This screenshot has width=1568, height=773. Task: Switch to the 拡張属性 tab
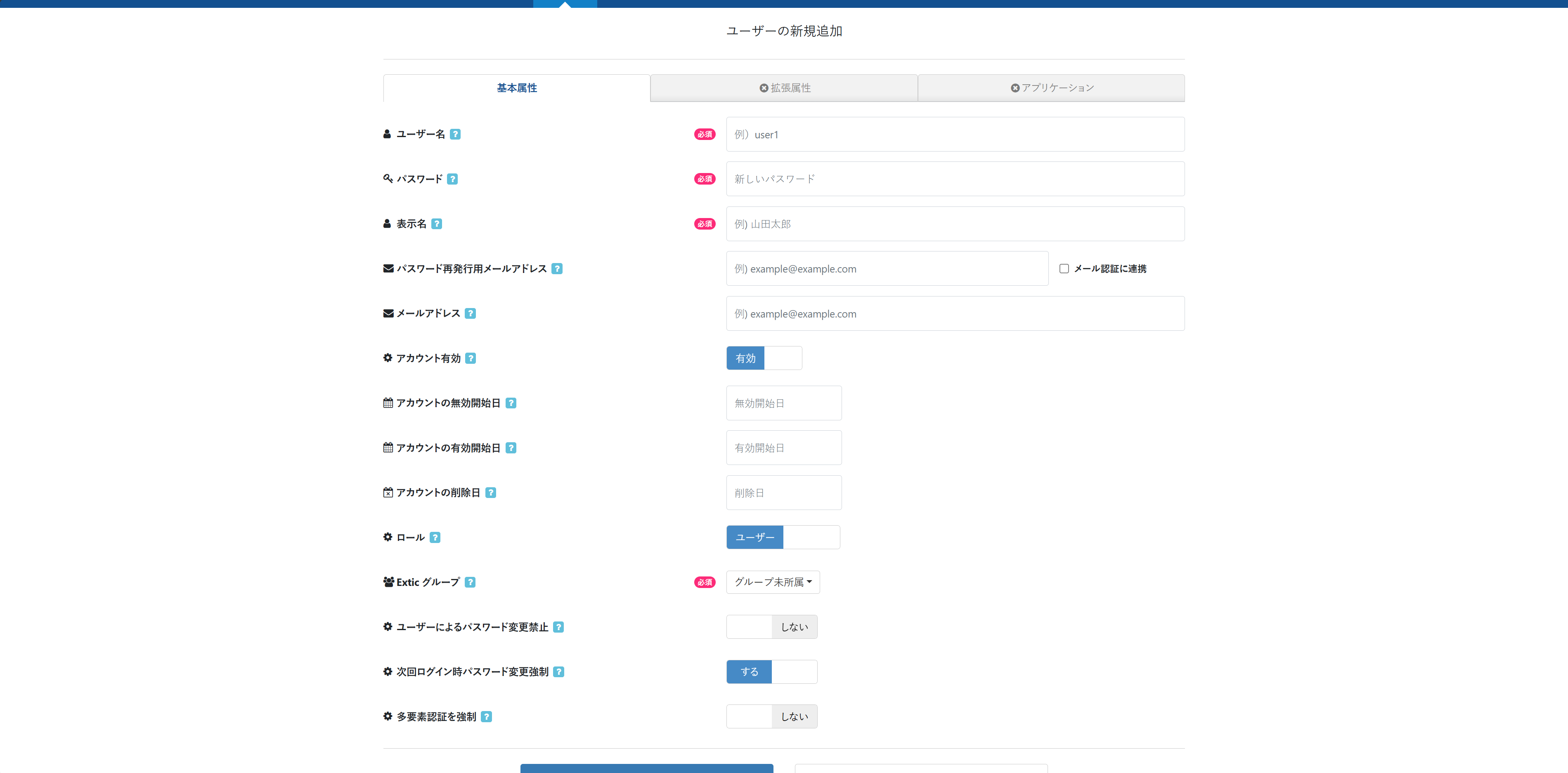coord(784,88)
